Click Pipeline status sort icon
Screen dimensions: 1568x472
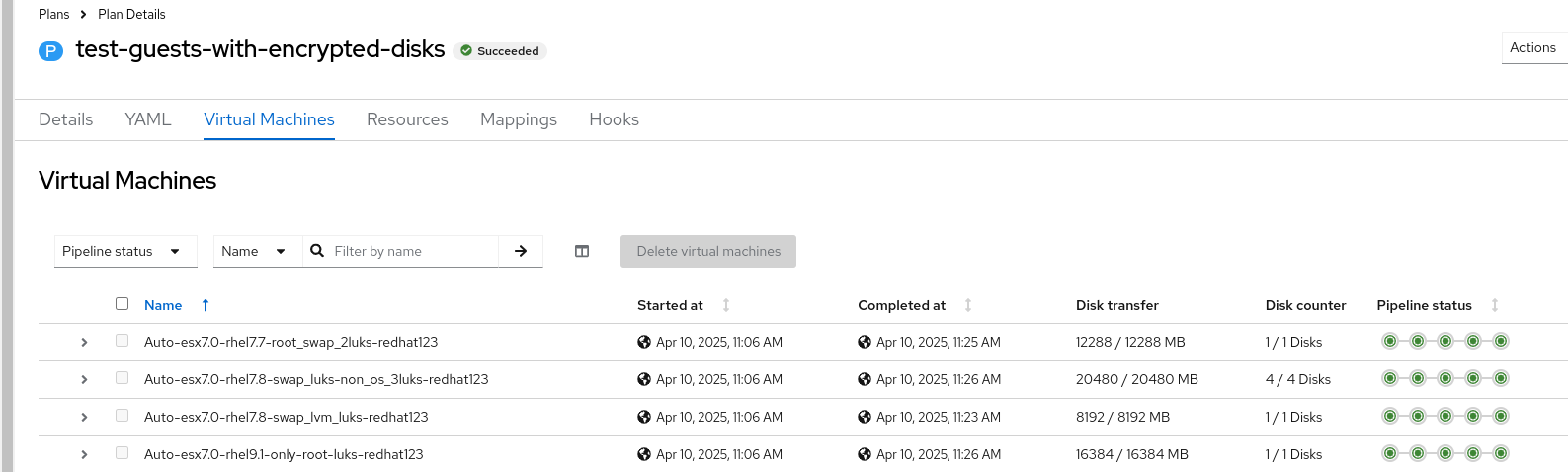(1495, 306)
